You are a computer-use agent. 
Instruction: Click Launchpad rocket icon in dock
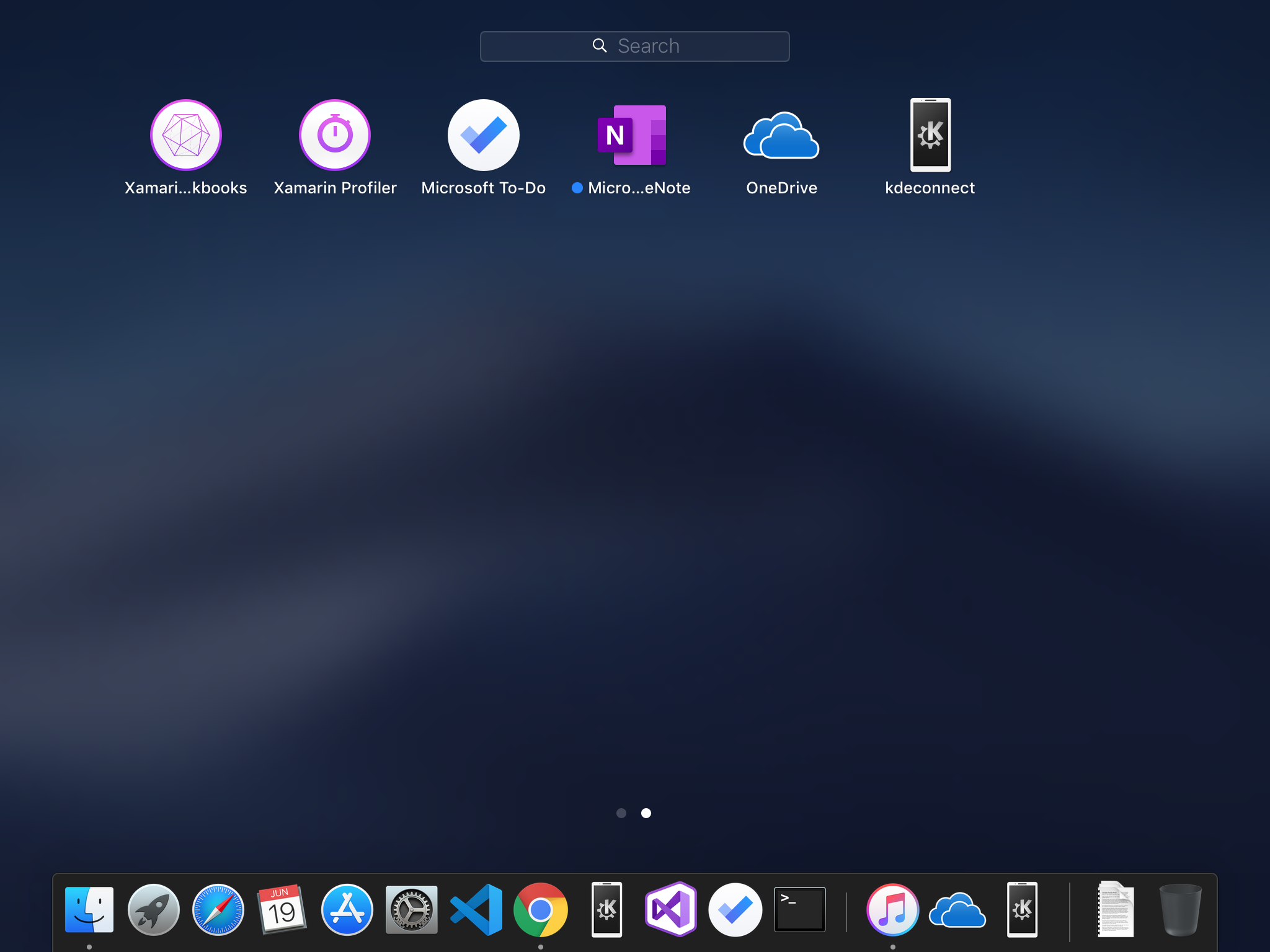coord(154,910)
